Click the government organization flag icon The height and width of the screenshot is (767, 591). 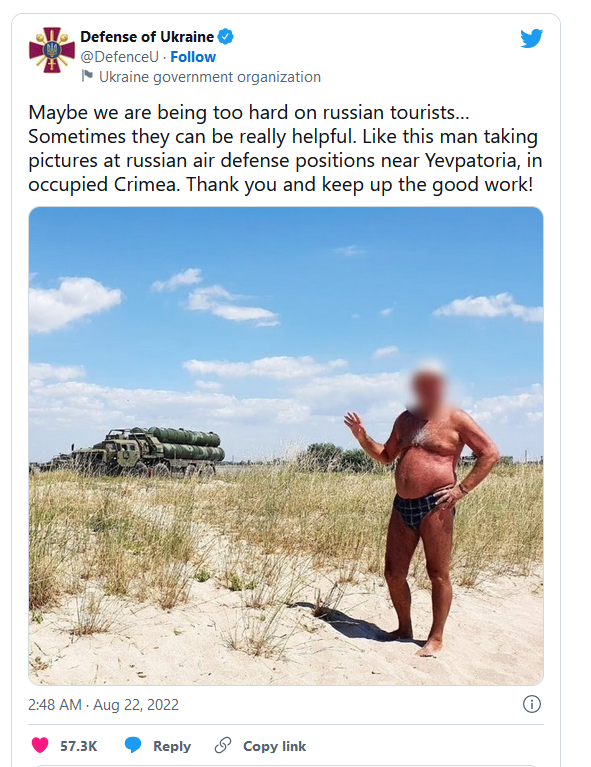coord(87,76)
